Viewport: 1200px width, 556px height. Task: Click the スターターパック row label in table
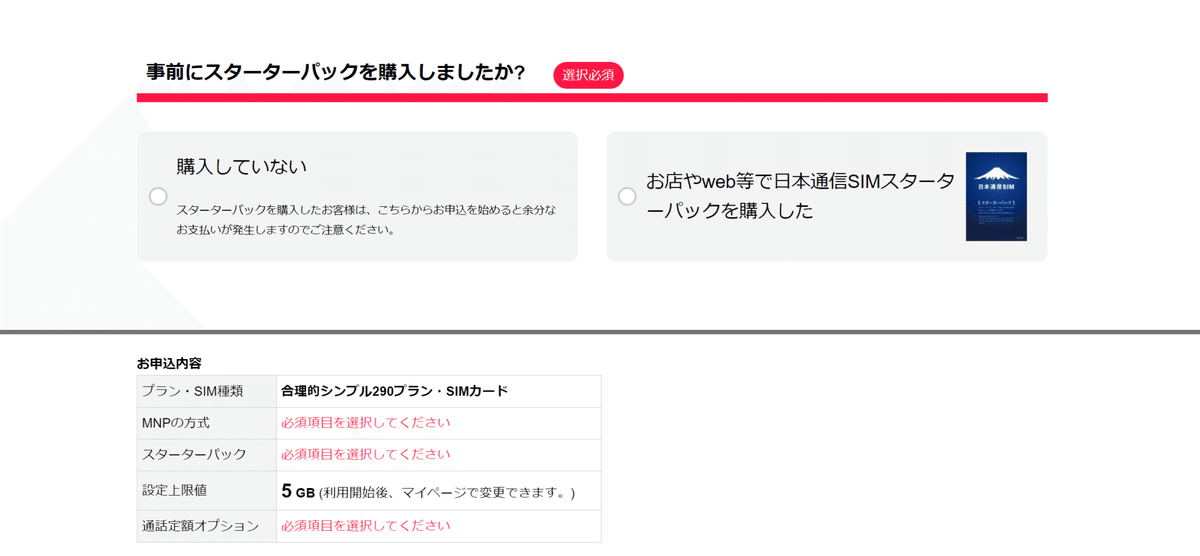point(194,455)
